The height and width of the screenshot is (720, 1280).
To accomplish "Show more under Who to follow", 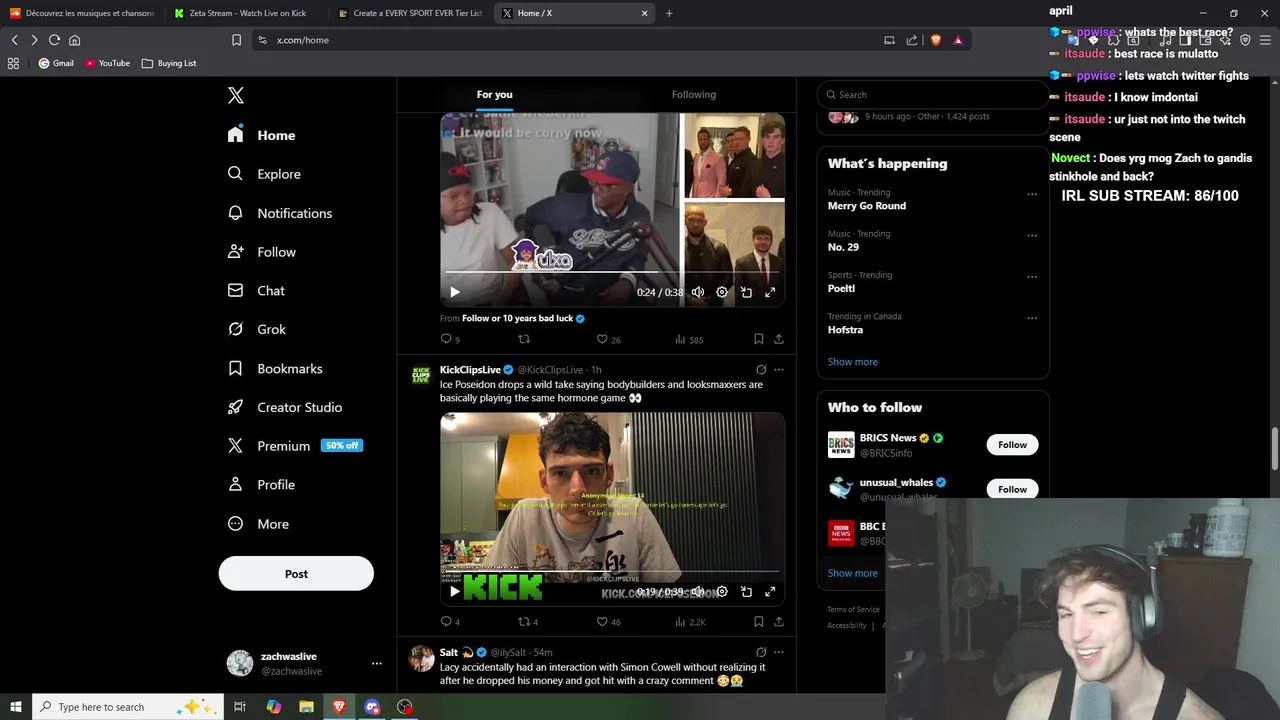I will [x=852, y=573].
